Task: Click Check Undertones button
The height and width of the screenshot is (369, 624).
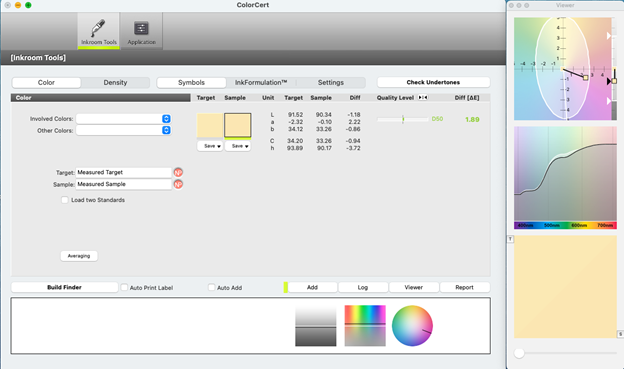Action: click(433, 82)
